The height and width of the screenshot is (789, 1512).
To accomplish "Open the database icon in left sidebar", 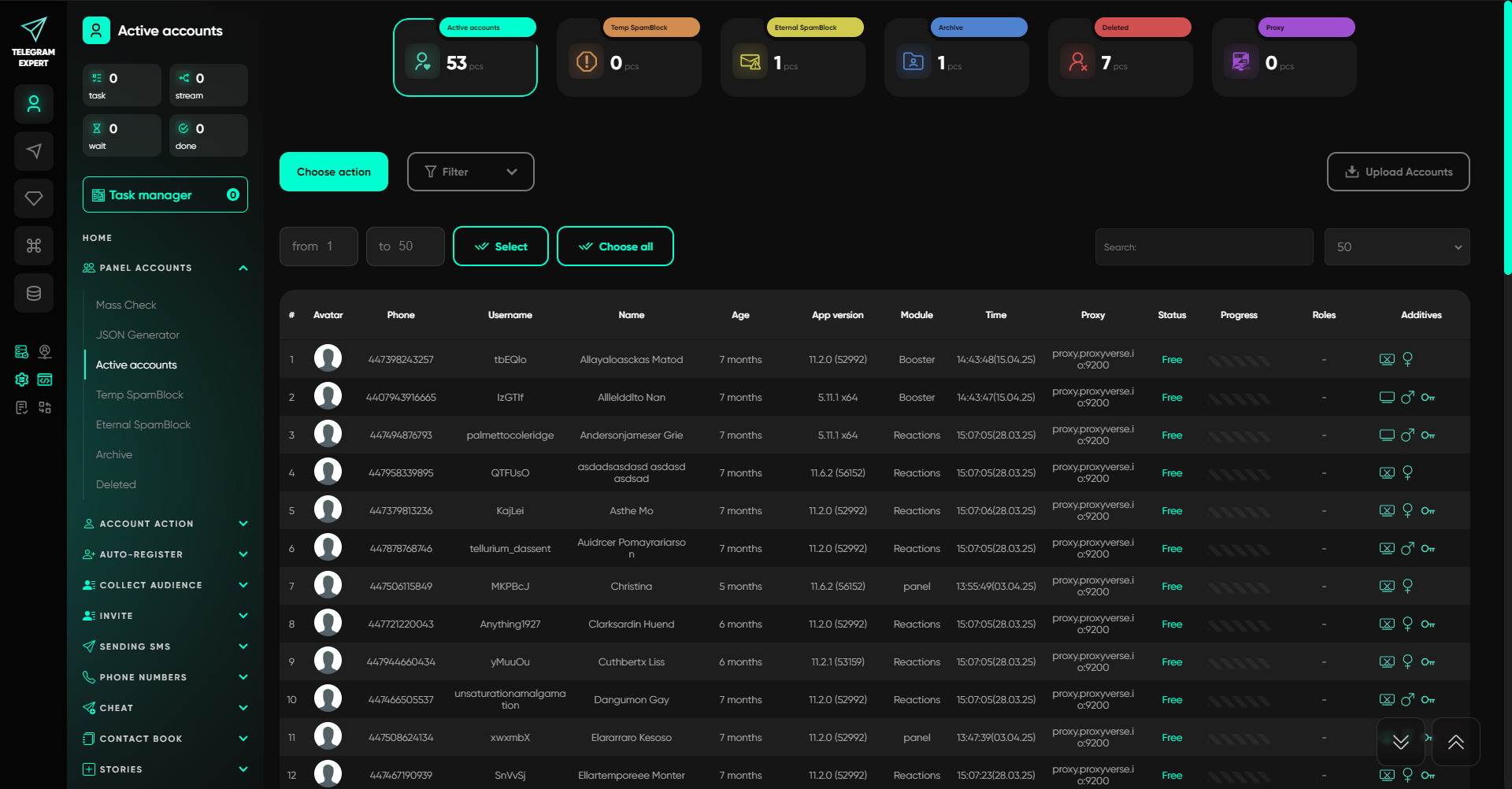I will 34,293.
